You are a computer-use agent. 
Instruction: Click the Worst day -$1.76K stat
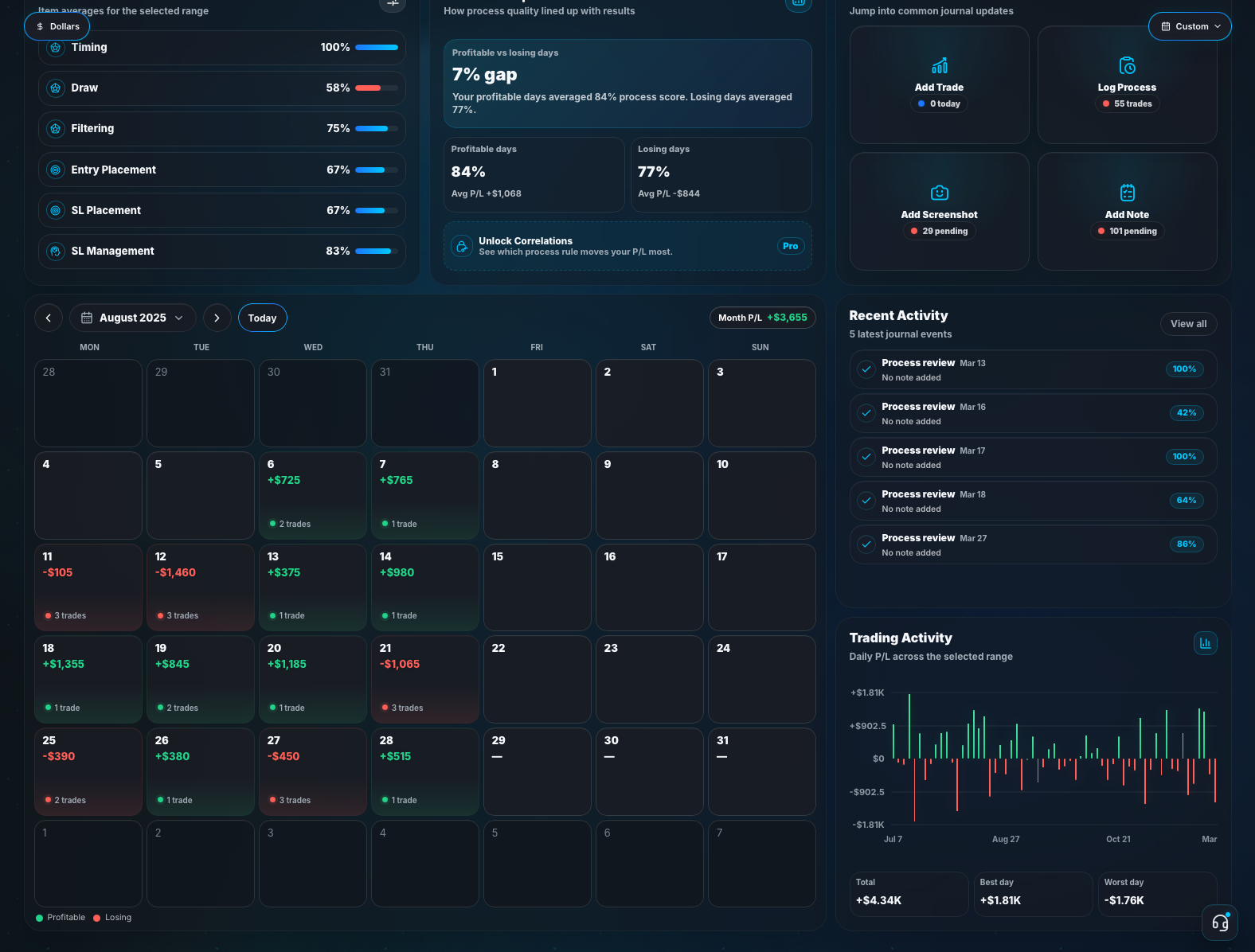[1157, 894]
